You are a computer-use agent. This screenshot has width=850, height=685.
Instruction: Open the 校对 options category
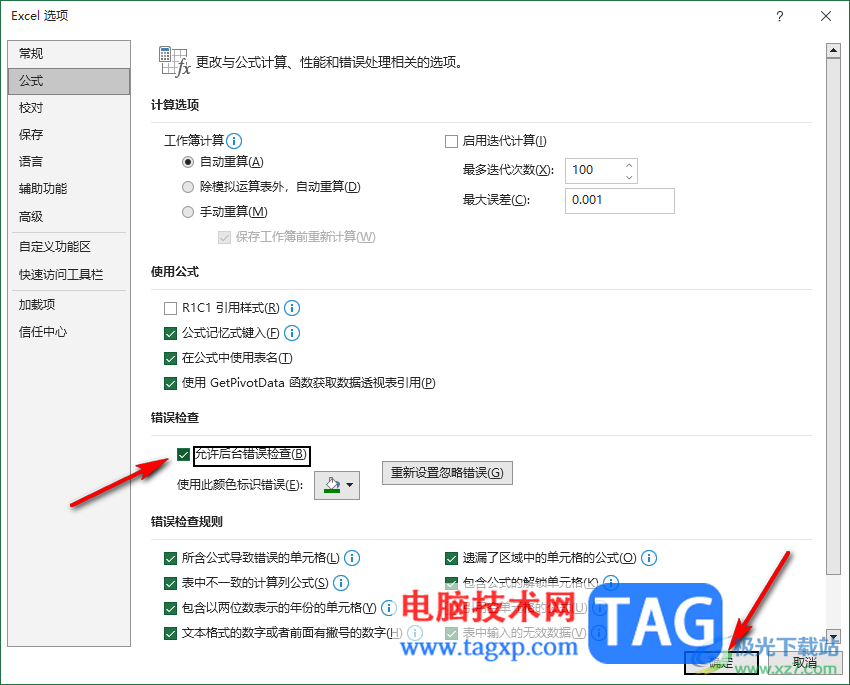pyautogui.click(x=69, y=108)
